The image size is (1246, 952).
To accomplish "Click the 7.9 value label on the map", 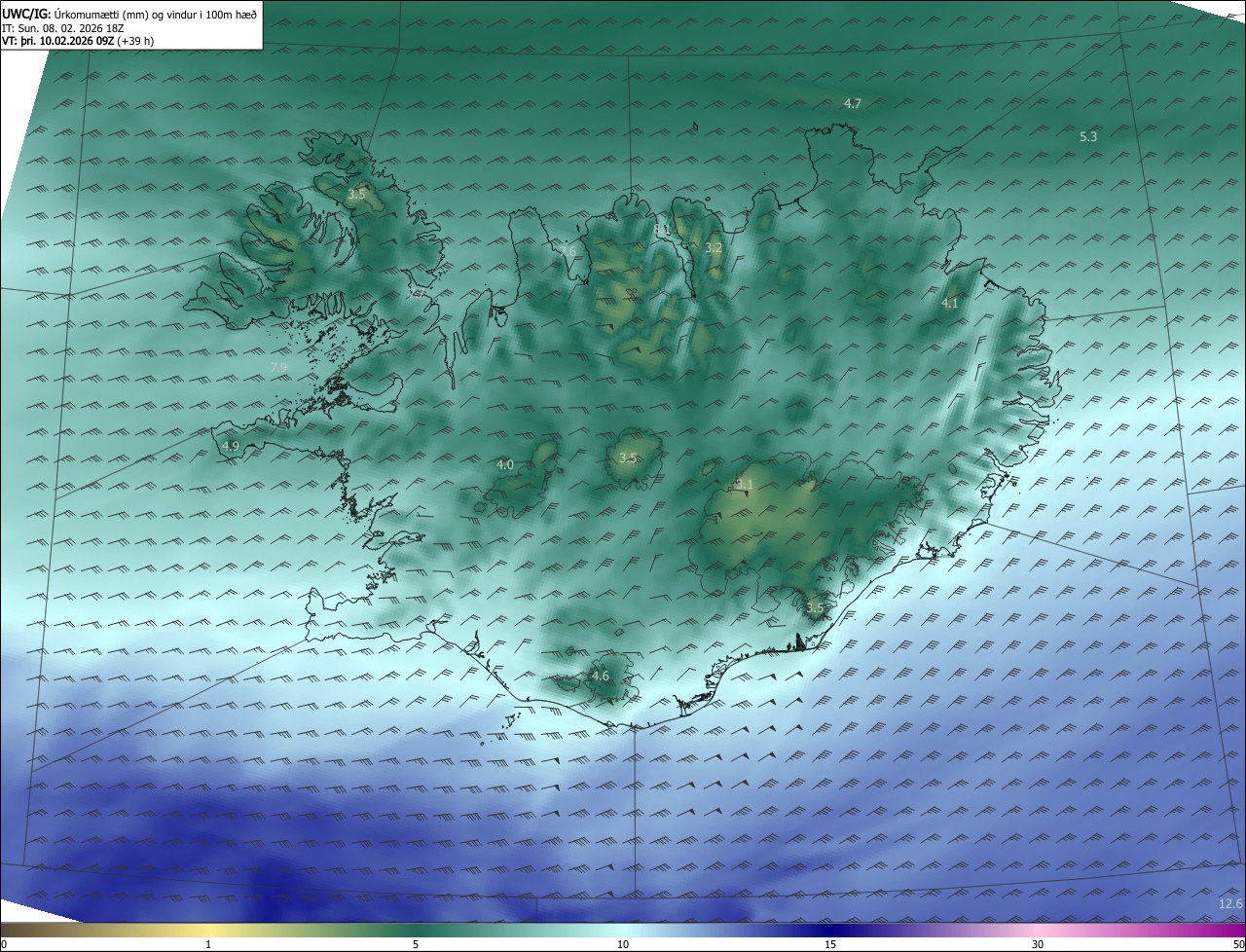I will (278, 367).
